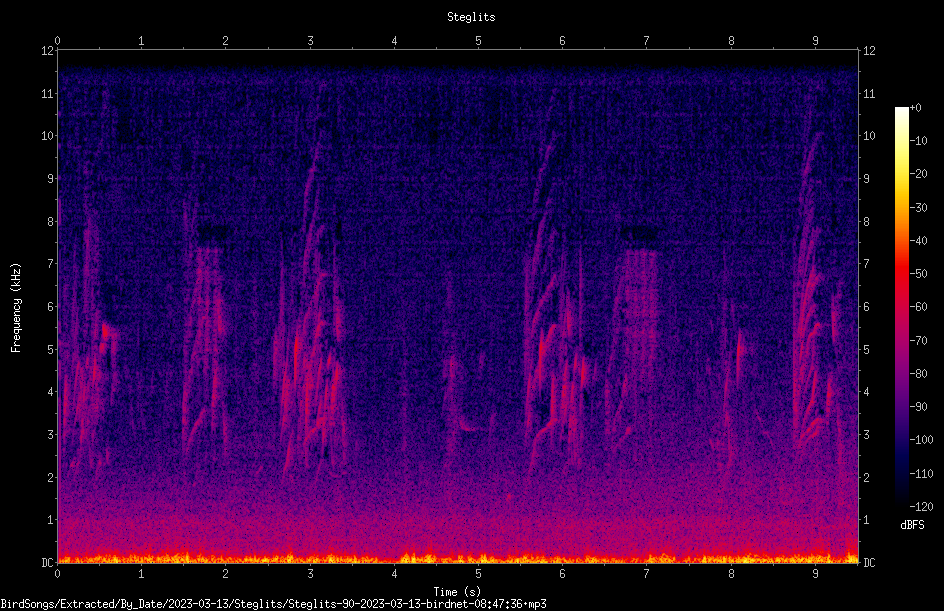This screenshot has width=944, height=611.
Task: Select the 0 second origin on bottom axis
Action: 57,574
